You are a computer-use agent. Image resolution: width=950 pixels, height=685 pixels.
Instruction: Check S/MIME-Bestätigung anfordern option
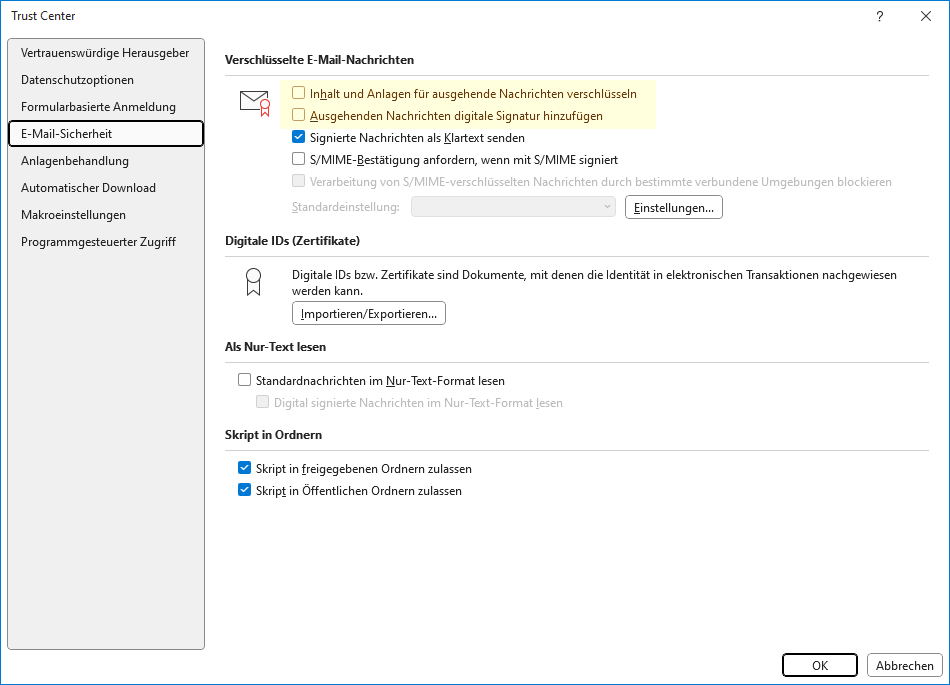click(x=299, y=159)
